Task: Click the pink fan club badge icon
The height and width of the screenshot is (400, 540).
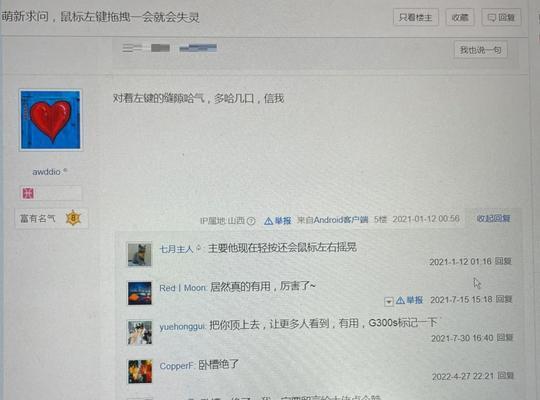Action: pos(28,193)
